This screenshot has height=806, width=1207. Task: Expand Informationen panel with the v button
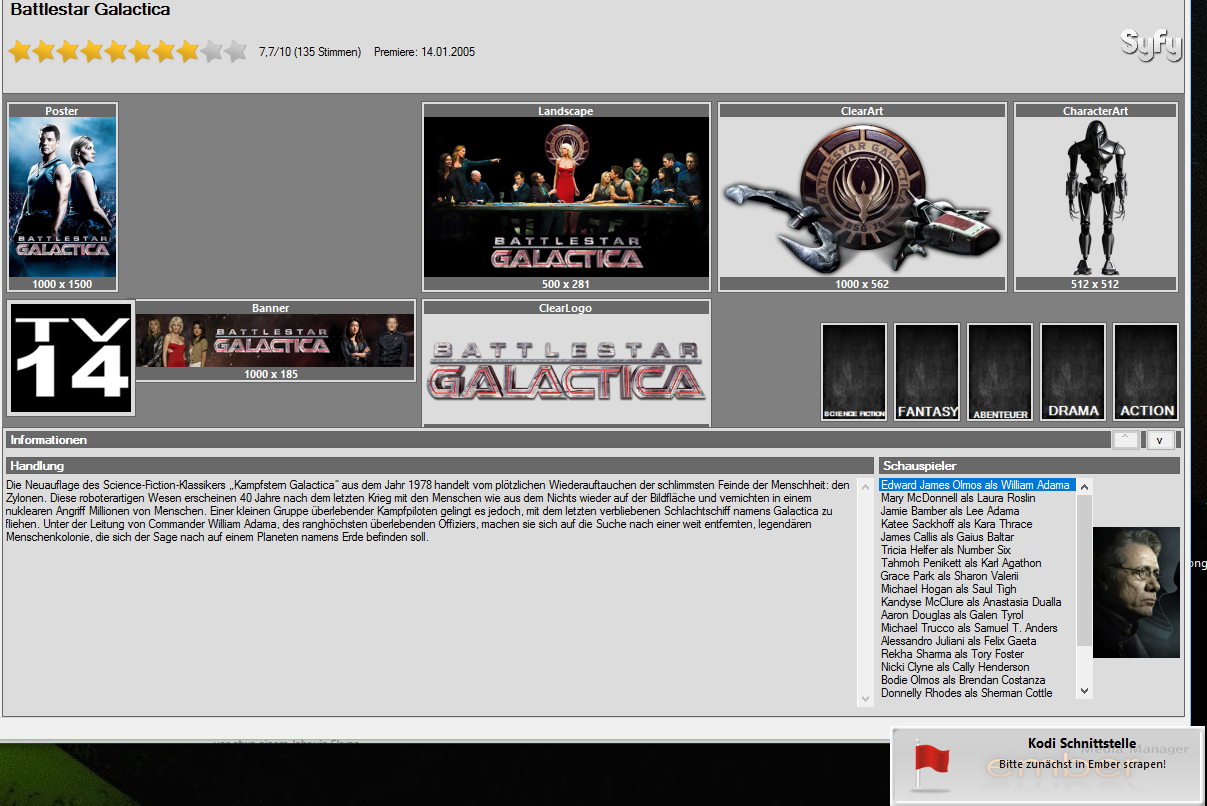click(x=1160, y=439)
